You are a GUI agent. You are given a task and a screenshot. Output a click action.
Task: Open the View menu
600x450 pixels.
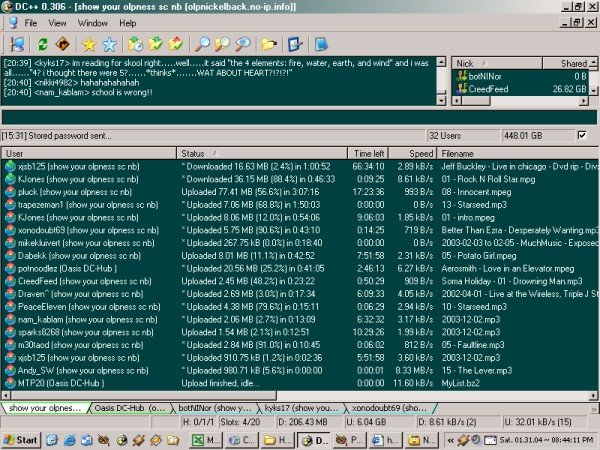pos(57,23)
